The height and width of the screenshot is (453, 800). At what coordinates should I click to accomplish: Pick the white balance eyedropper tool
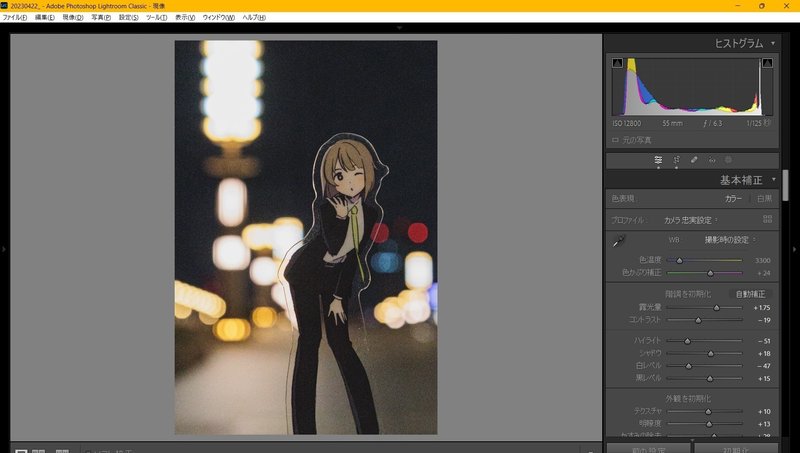(x=619, y=241)
